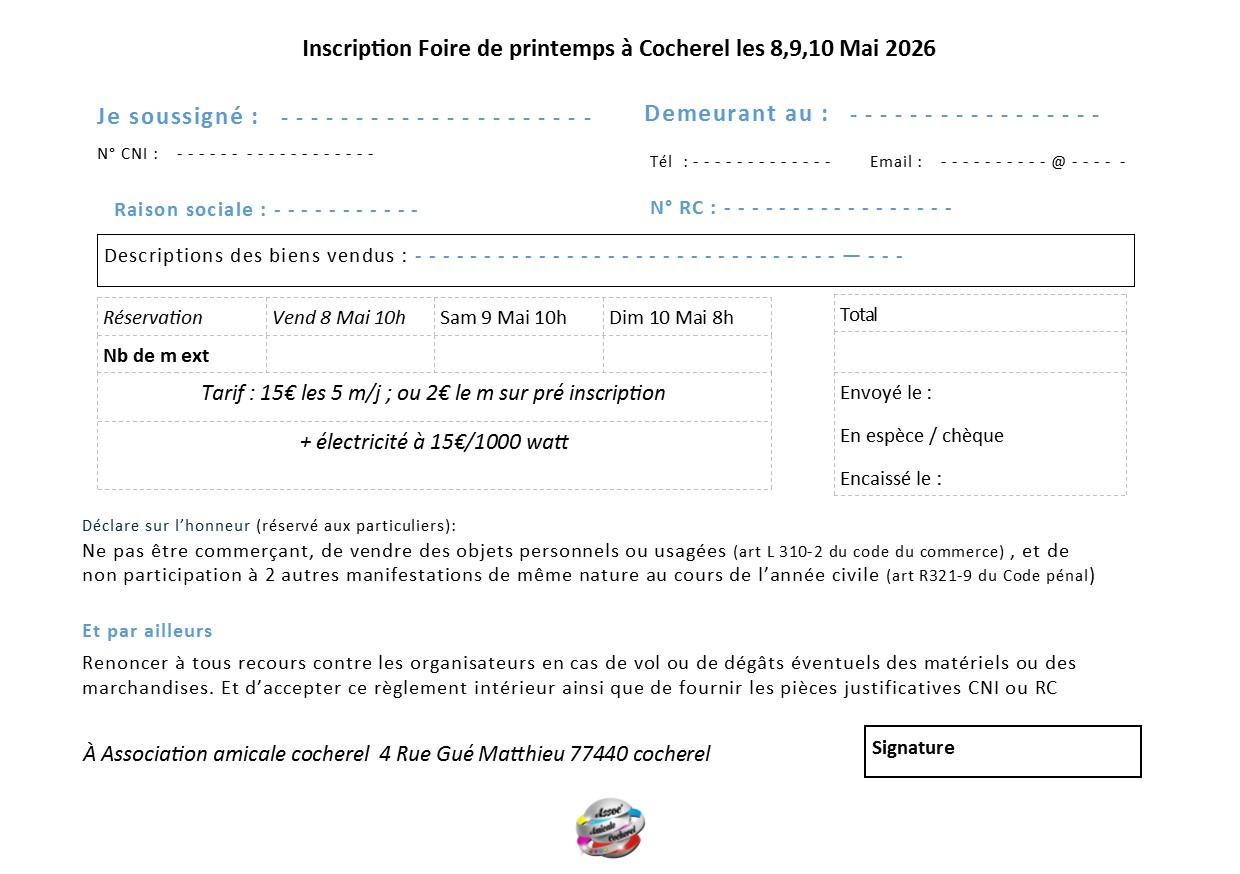Click the Et par ailleurs heading
1240x874 pixels.
(147, 632)
